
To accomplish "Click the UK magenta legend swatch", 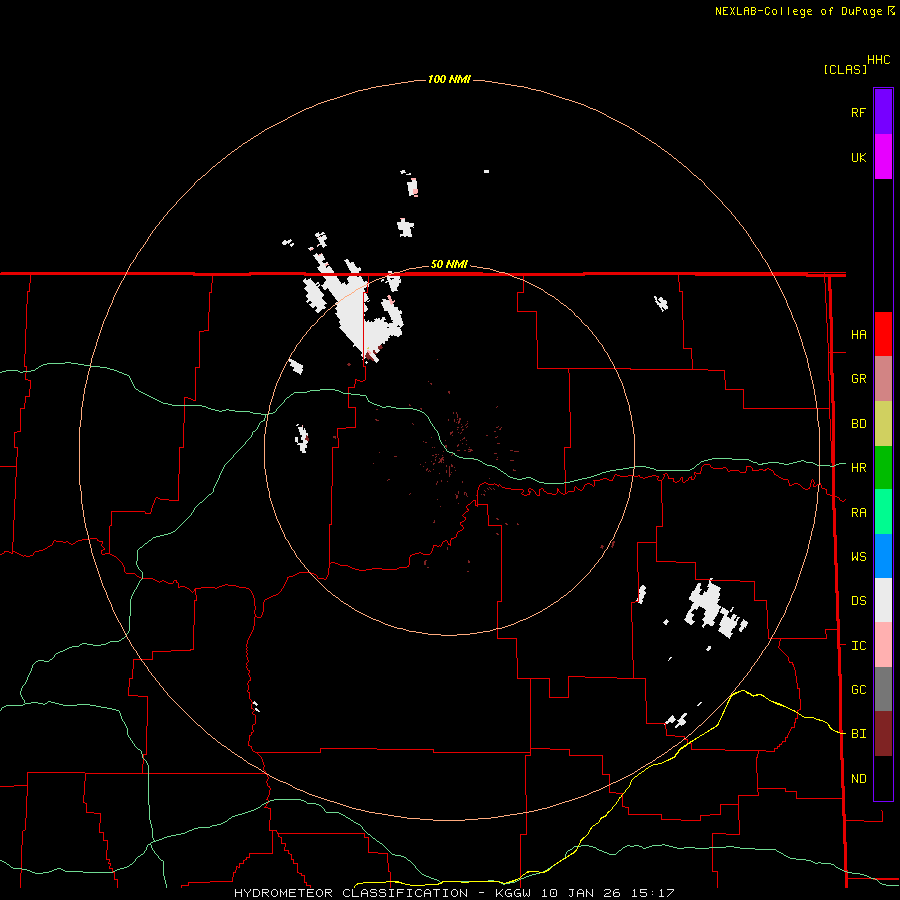I will click(x=883, y=157).
